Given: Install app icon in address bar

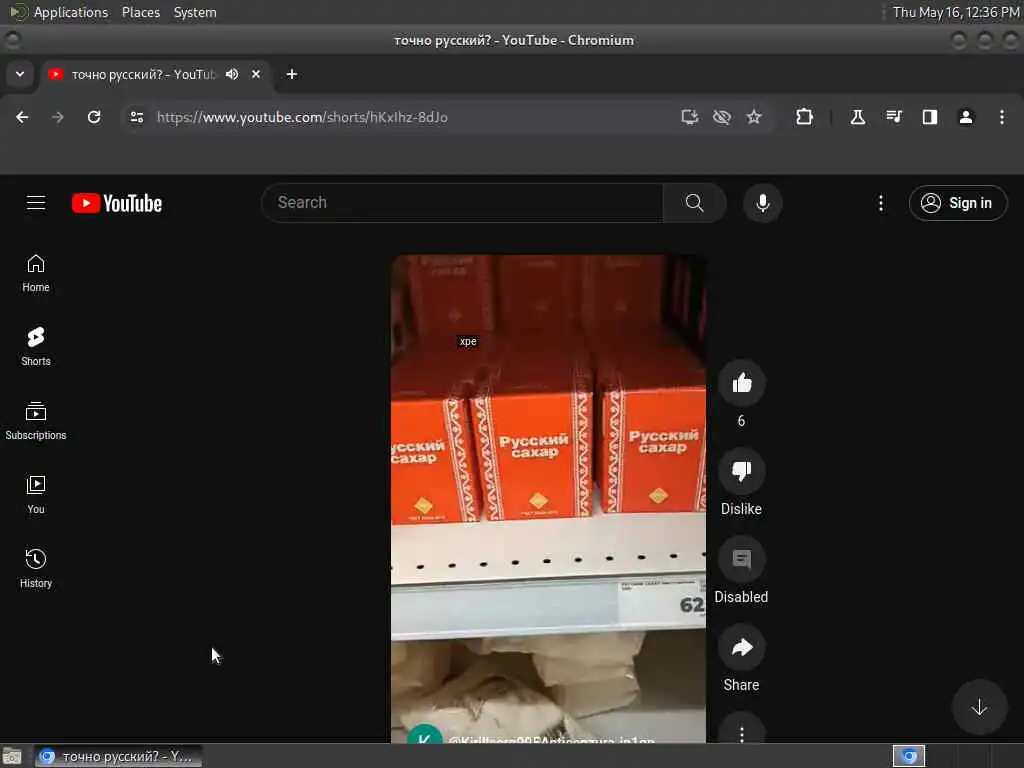Looking at the screenshot, I should (x=690, y=117).
